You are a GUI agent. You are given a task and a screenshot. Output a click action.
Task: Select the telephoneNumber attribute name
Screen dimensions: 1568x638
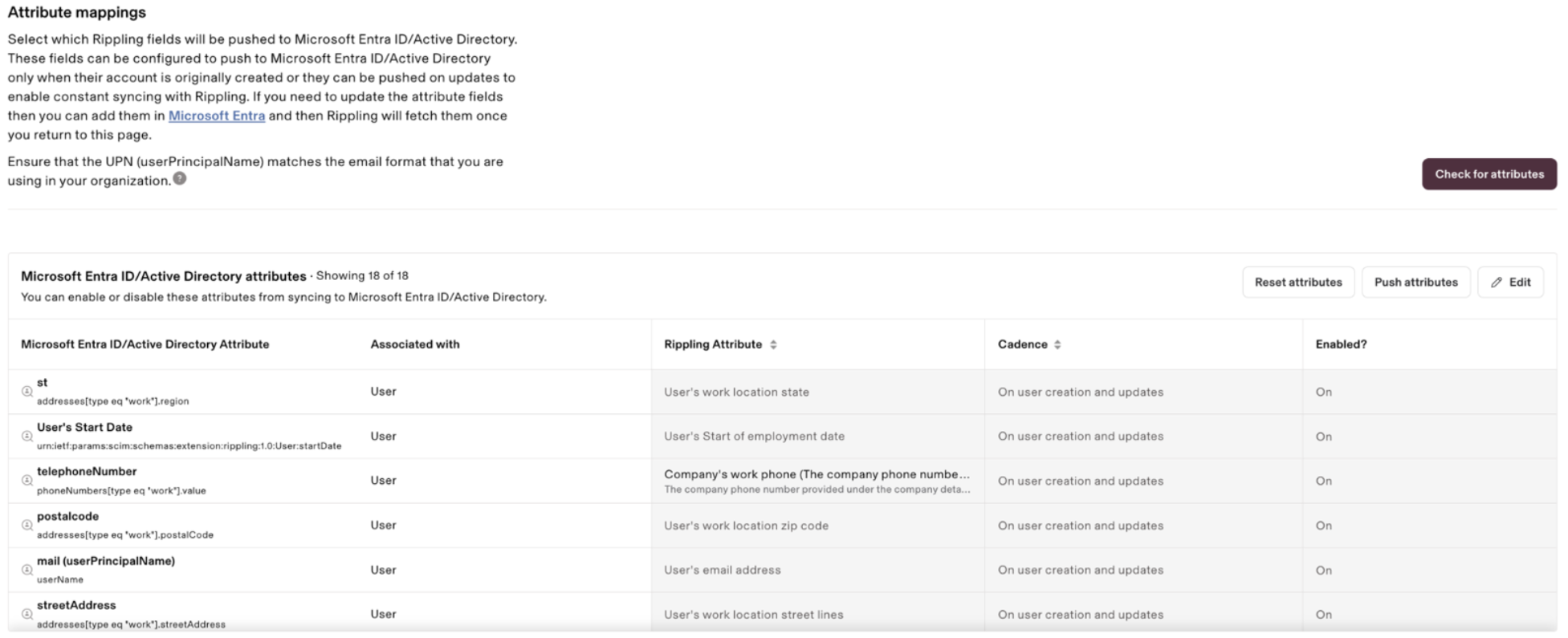tap(87, 472)
